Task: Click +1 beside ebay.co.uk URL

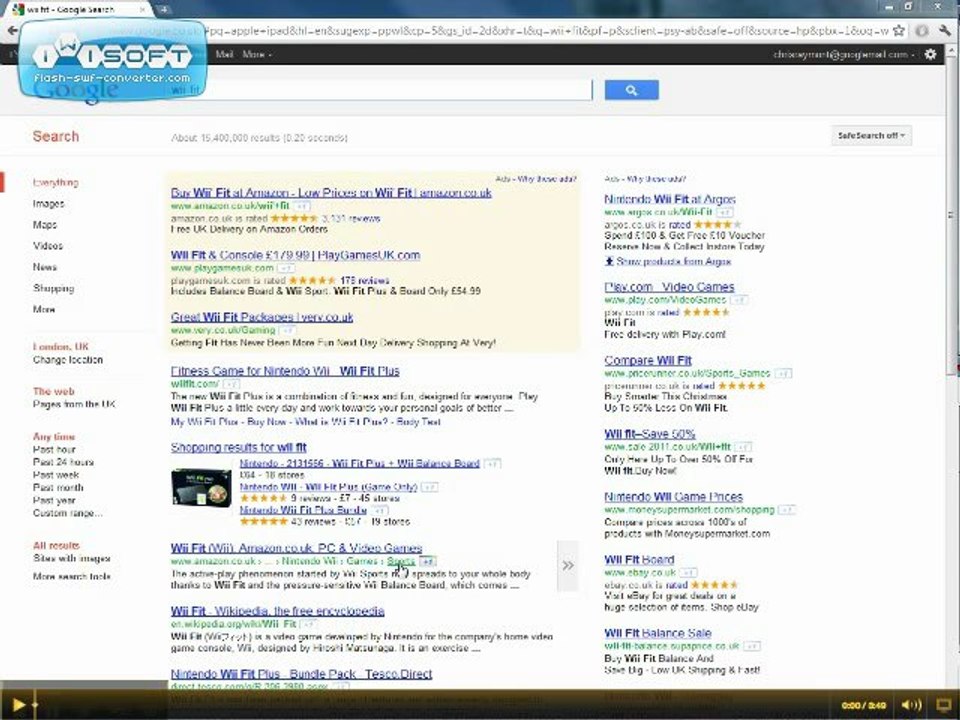Action: point(689,572)
